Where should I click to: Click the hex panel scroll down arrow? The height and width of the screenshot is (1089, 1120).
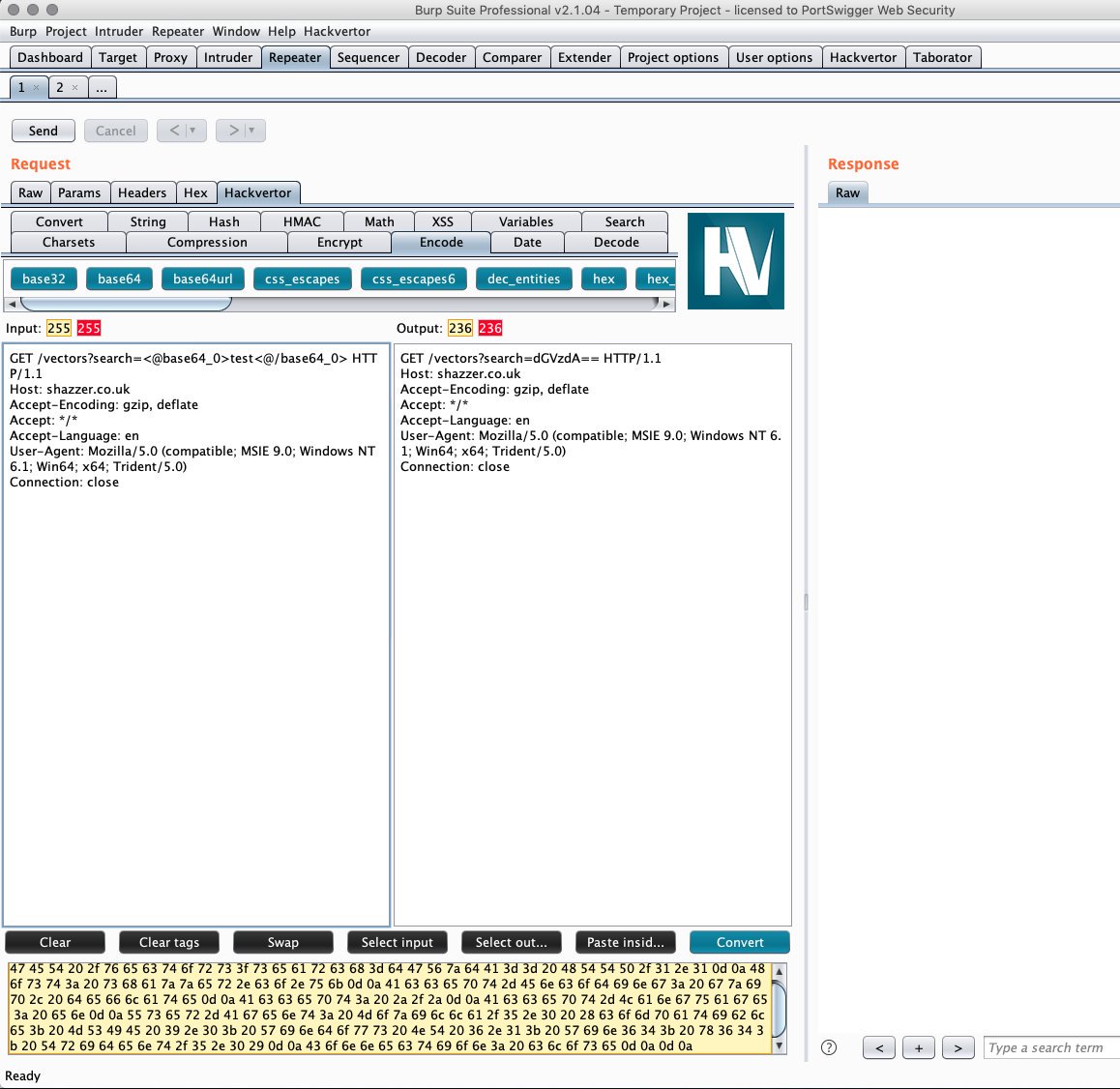click(x=780, y=1046)
